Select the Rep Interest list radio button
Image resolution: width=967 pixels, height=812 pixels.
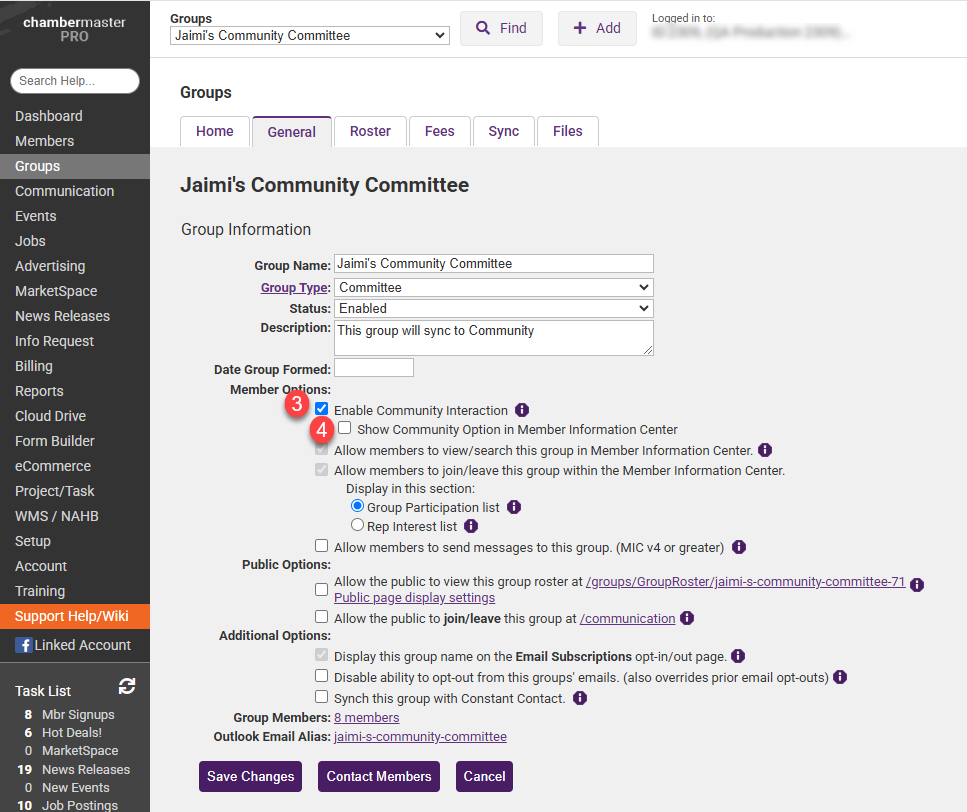pos(357,525)
